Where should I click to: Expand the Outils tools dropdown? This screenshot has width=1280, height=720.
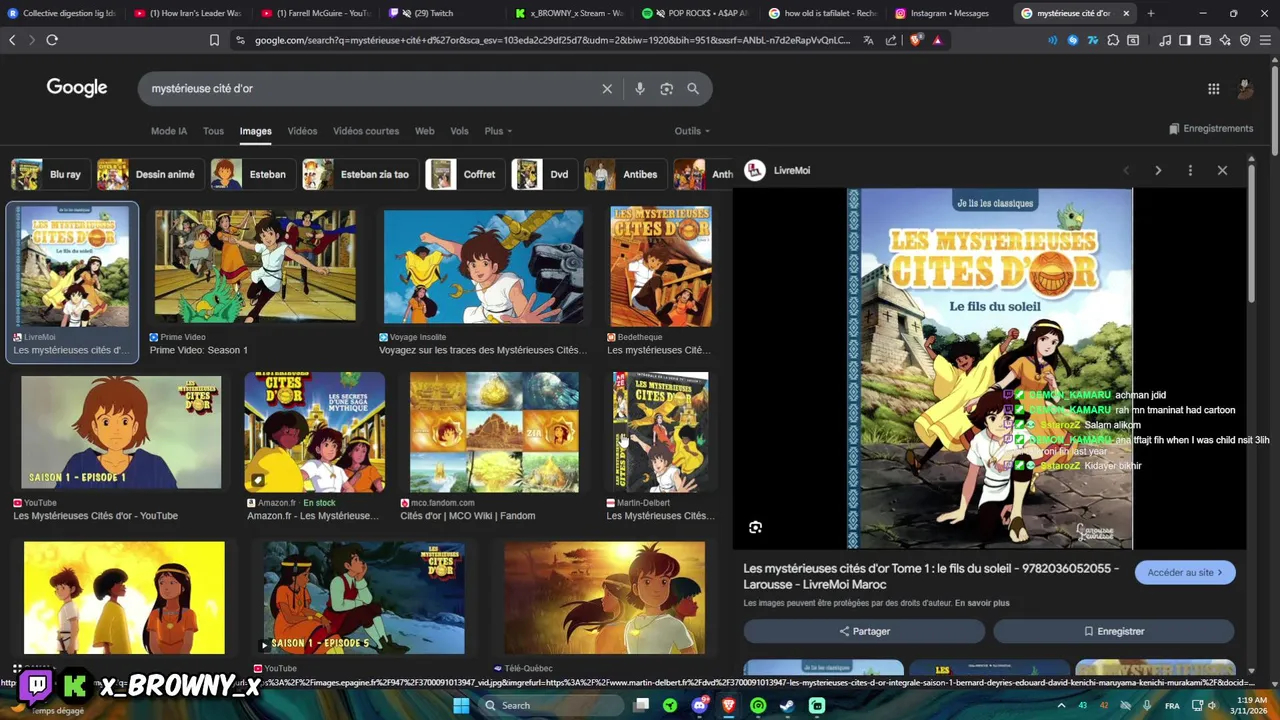tap(692, 131)
